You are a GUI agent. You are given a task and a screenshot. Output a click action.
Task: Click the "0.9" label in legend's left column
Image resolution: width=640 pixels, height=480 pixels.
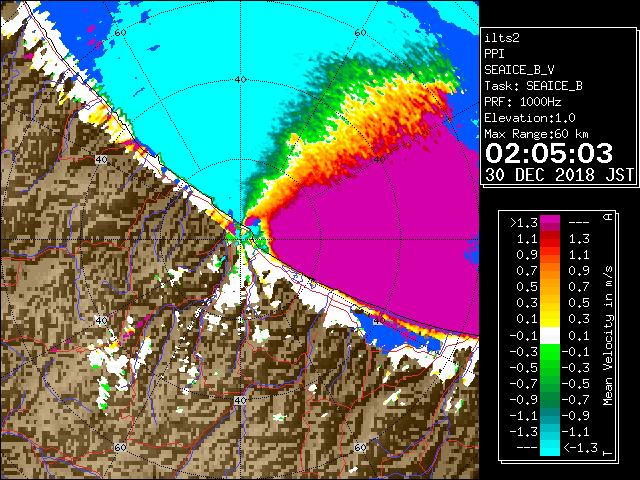click(x=527, y=255)
